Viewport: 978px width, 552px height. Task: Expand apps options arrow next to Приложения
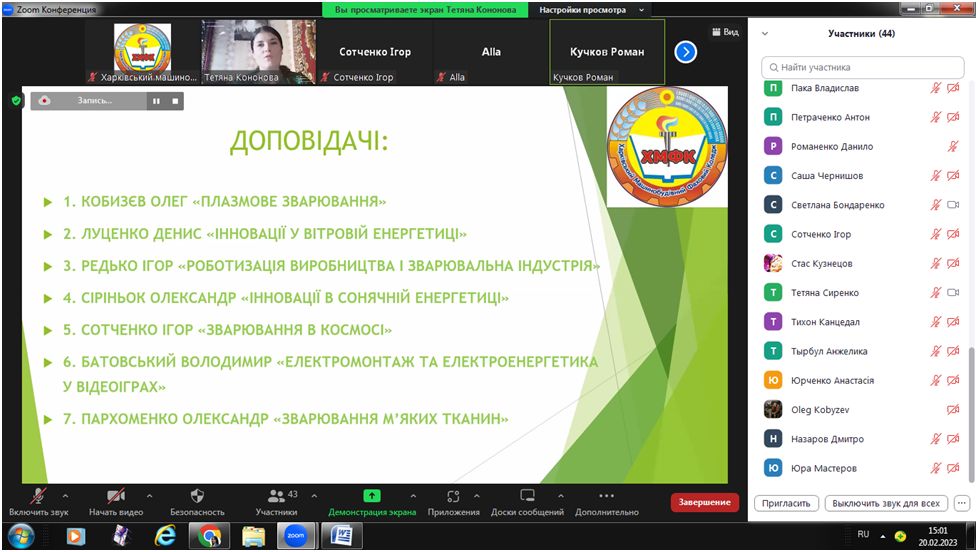pyautogui.click(x=477, y=496)
